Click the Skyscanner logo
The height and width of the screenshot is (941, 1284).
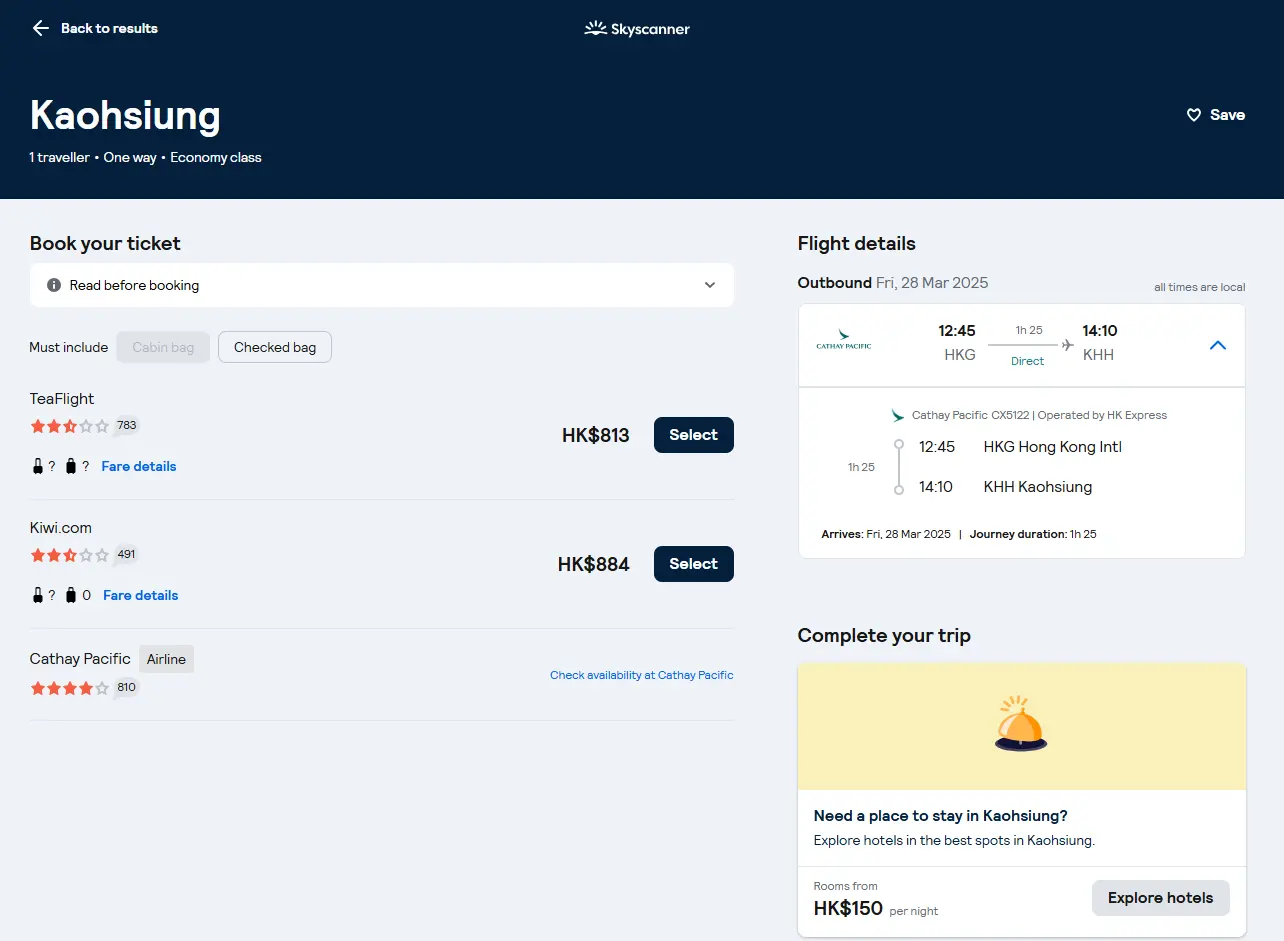(637, 28)
